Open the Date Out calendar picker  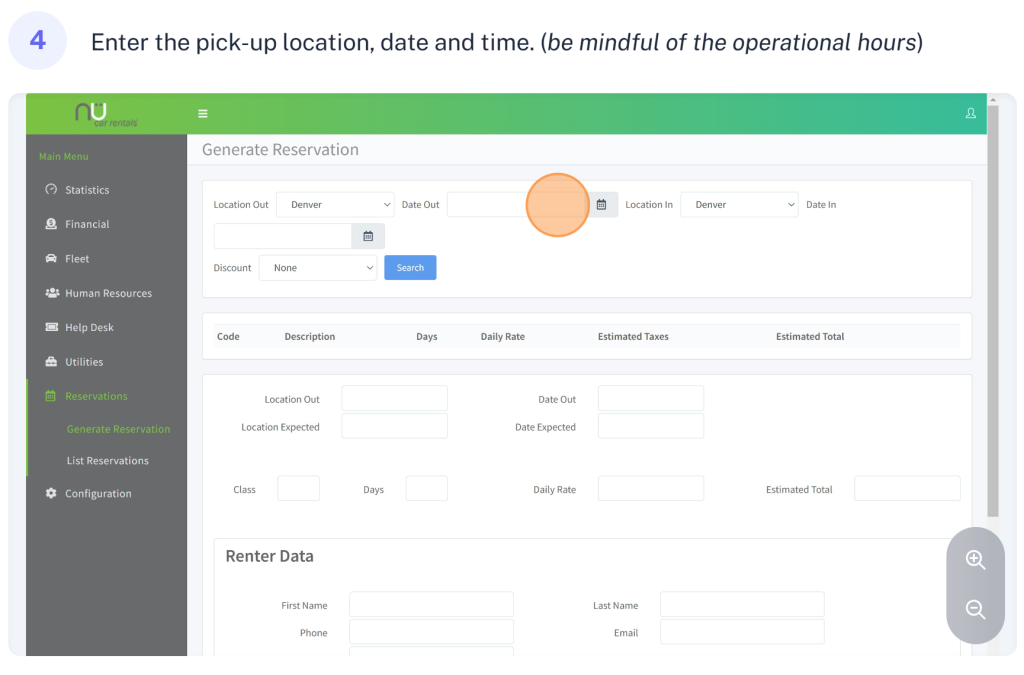pos(601,205)
